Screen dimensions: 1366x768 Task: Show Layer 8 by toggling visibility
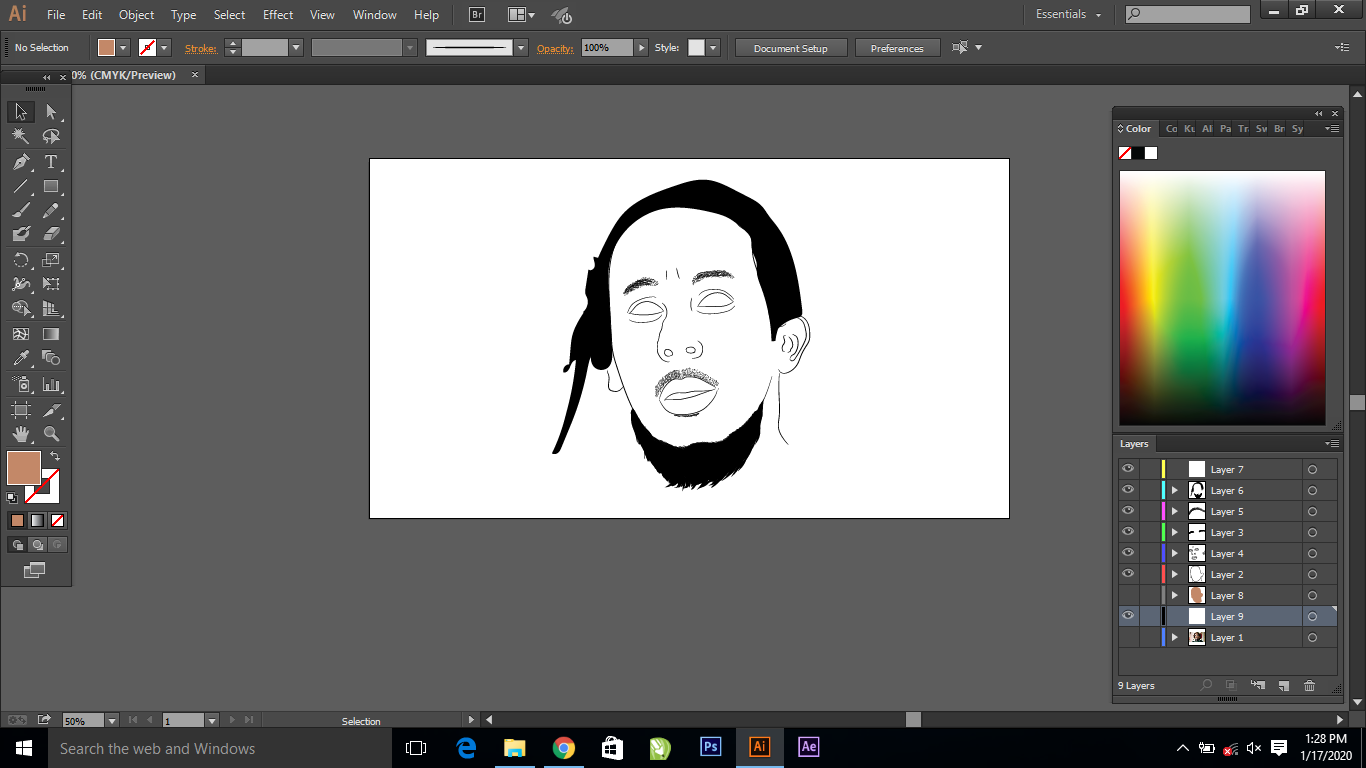(x=1128, y=596)
